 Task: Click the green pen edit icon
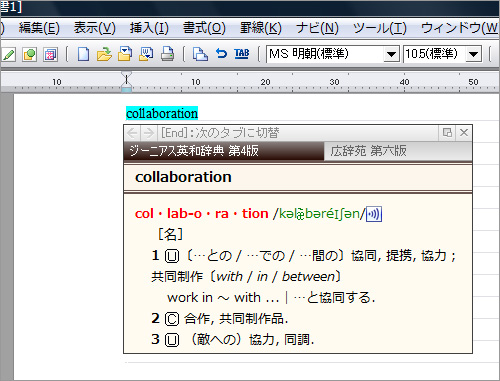(8, 54)
